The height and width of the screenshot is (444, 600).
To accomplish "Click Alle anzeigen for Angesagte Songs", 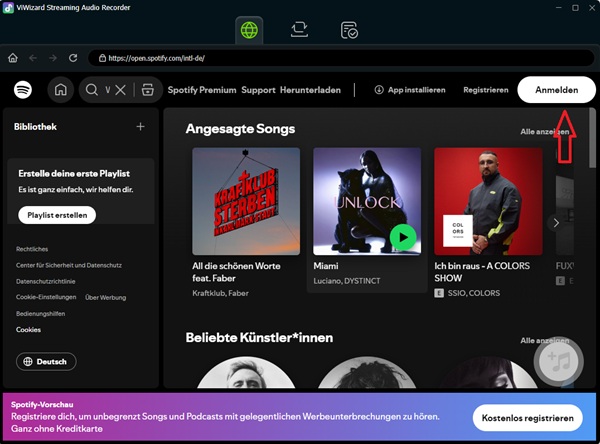I will point(545,132).
